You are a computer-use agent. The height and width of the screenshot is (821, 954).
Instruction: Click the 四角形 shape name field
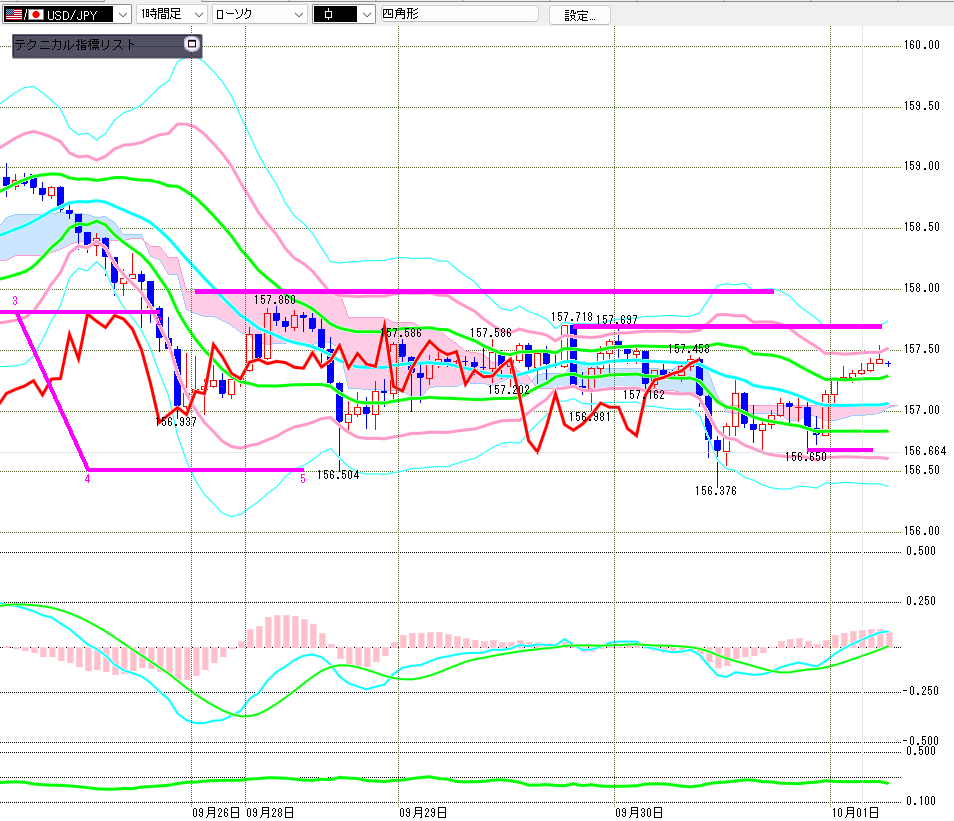[x=459, y=14]
